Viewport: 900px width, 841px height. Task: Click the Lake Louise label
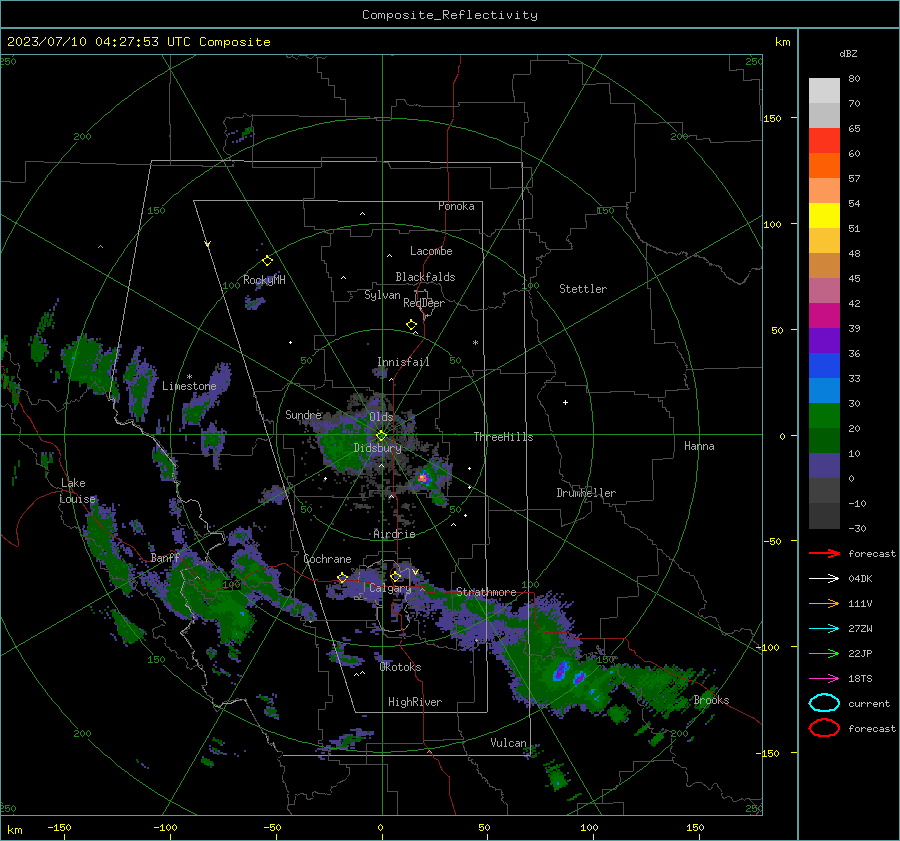coord(77,491)
